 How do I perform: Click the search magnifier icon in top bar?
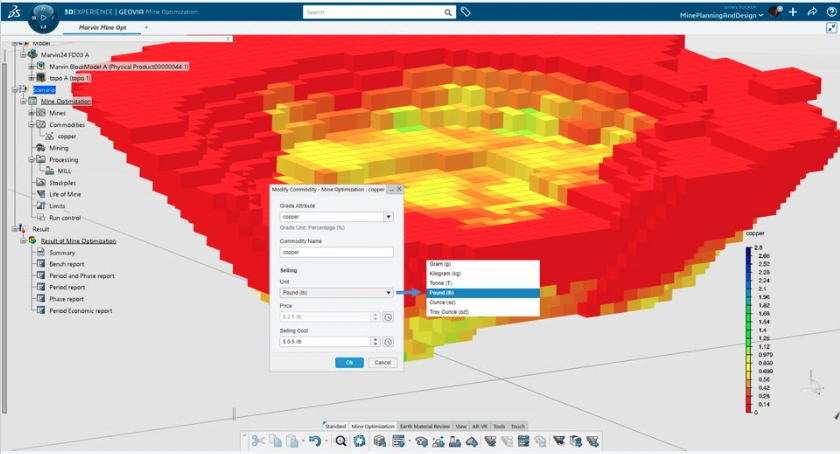coord(448,12)
